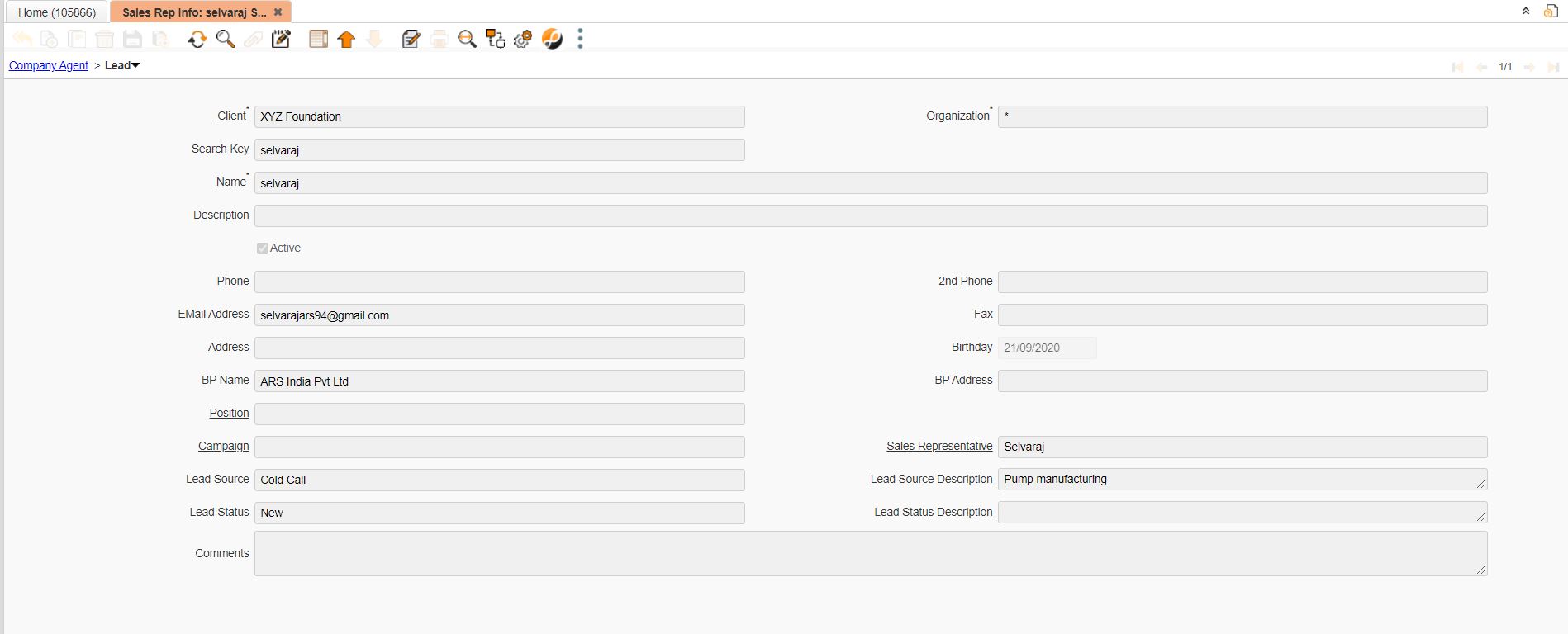1568x634 pixels.
Task: Click the Lead Source Description text area
Action: pyautogui.click(x=1243, y=479)
